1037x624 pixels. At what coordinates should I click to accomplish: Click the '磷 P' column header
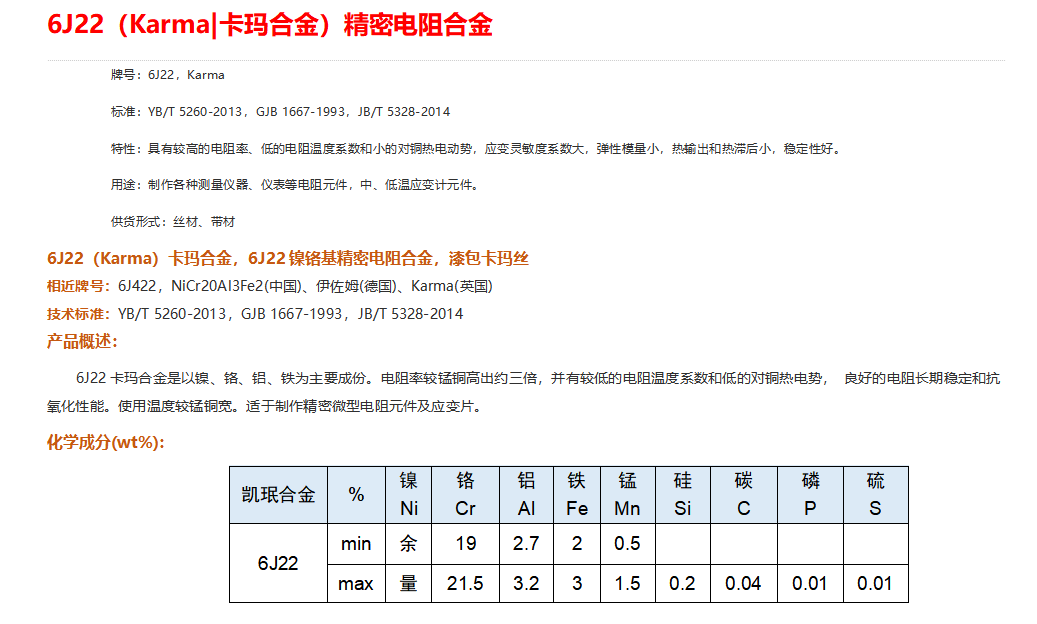(x=810, y=495)
